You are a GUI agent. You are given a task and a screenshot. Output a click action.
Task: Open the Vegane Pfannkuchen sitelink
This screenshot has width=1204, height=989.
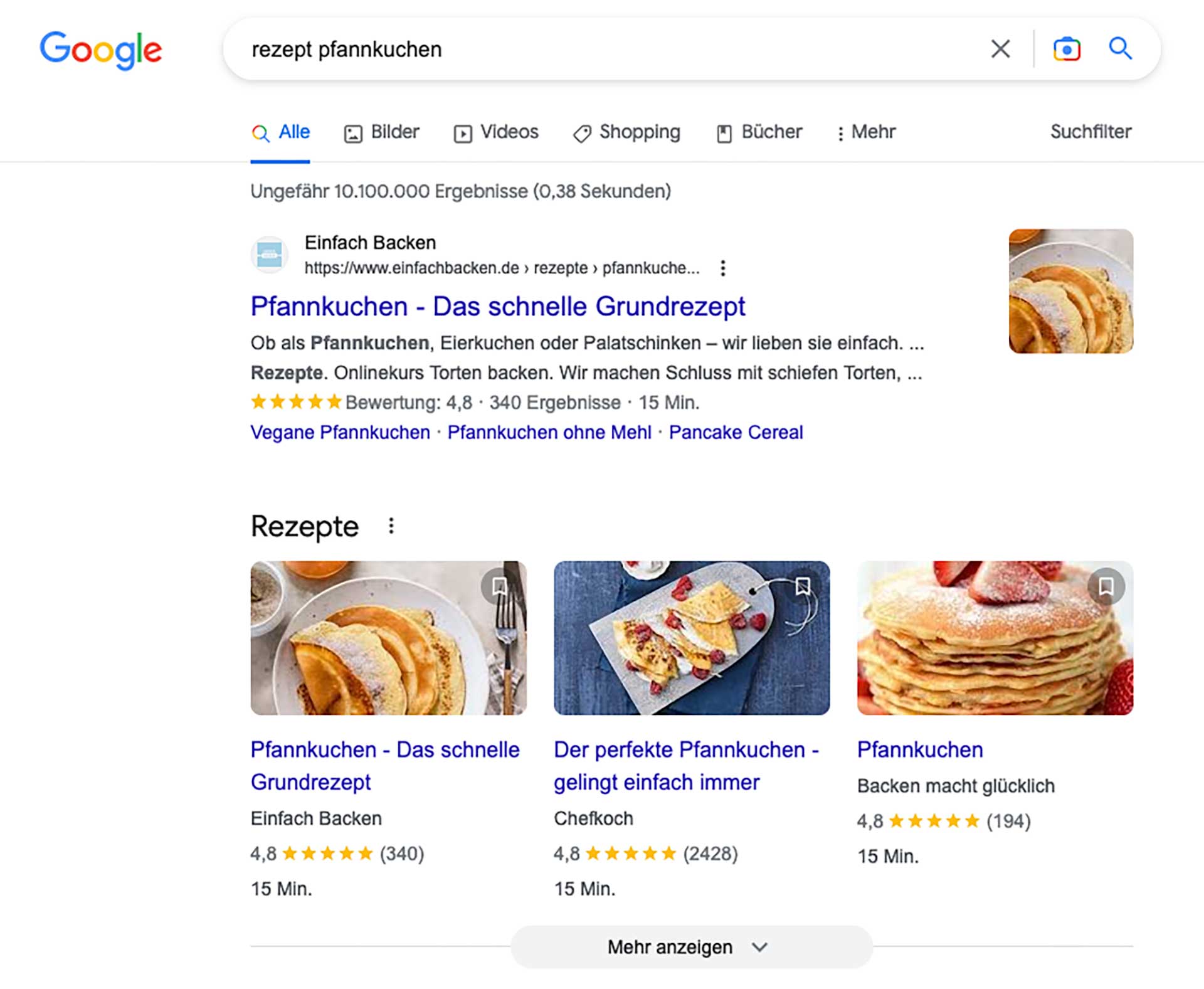pos(340,432)
